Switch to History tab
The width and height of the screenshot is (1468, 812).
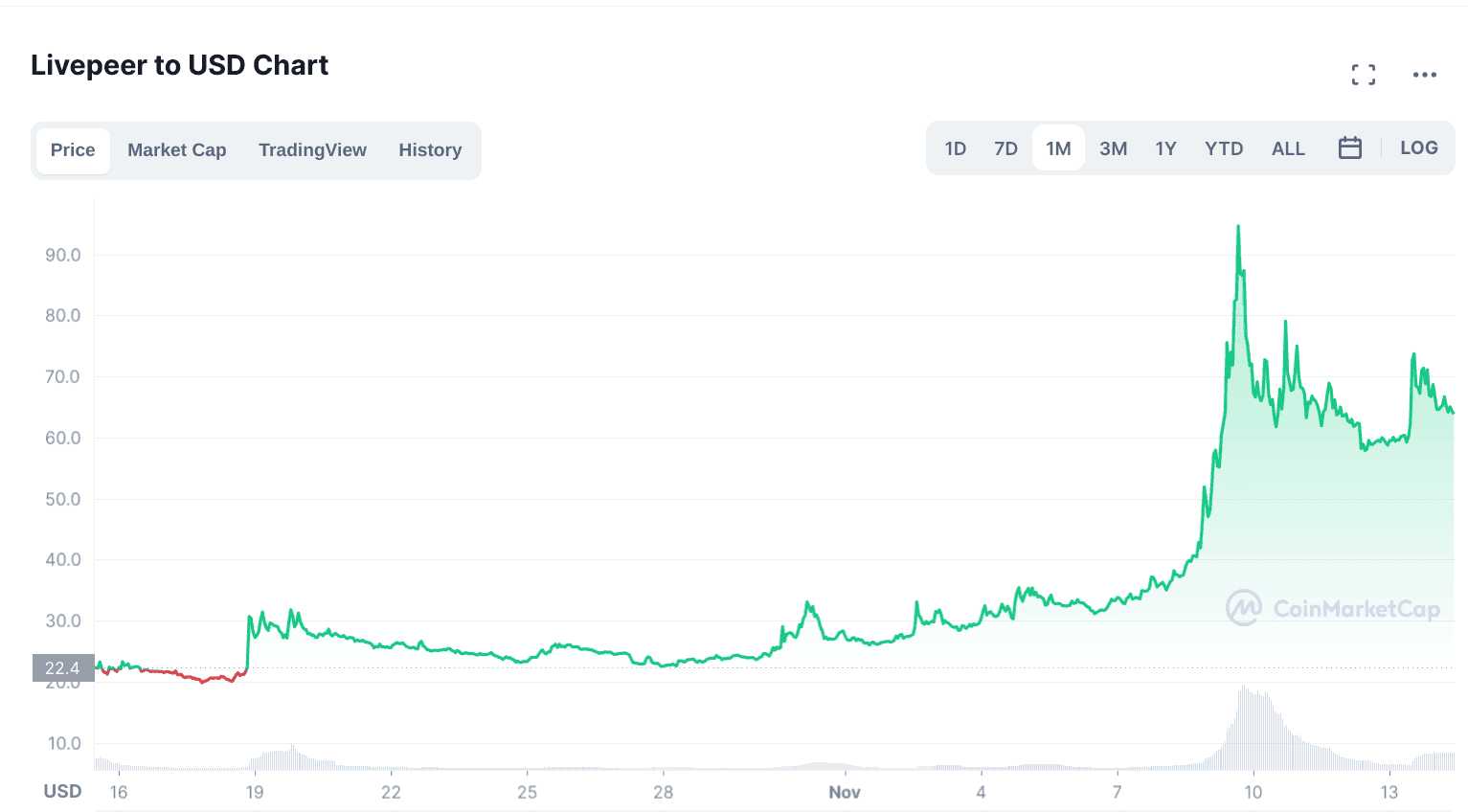[x=430, y=150]
